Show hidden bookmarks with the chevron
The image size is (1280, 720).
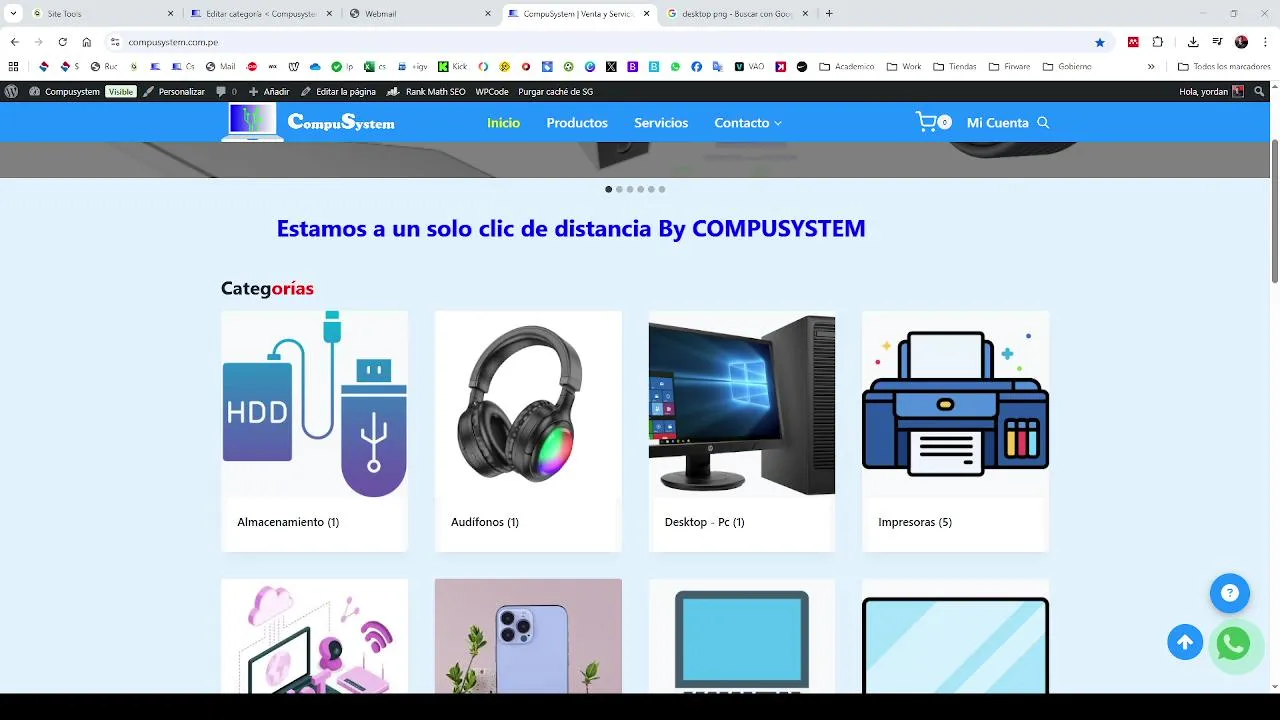click(x=1151, y=66)
